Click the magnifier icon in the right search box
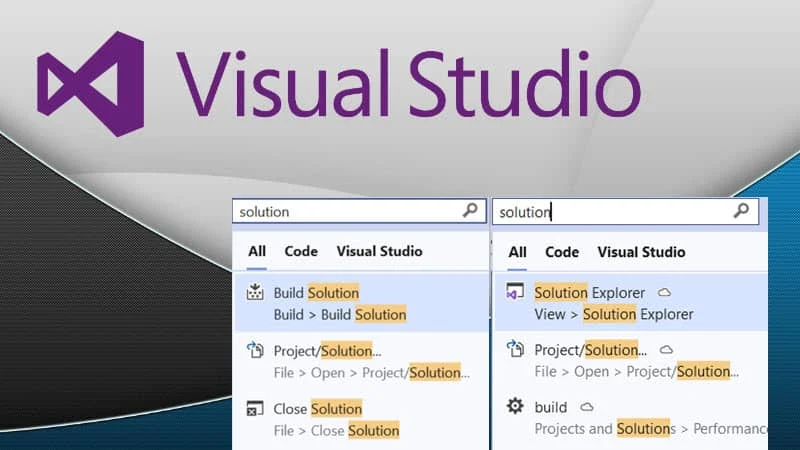The image size is (800, 450). (x=741, y=210)
